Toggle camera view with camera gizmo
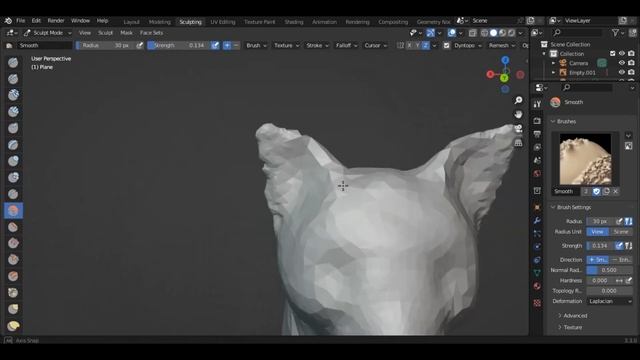This screenshot has height=360, width=640. 518,129
